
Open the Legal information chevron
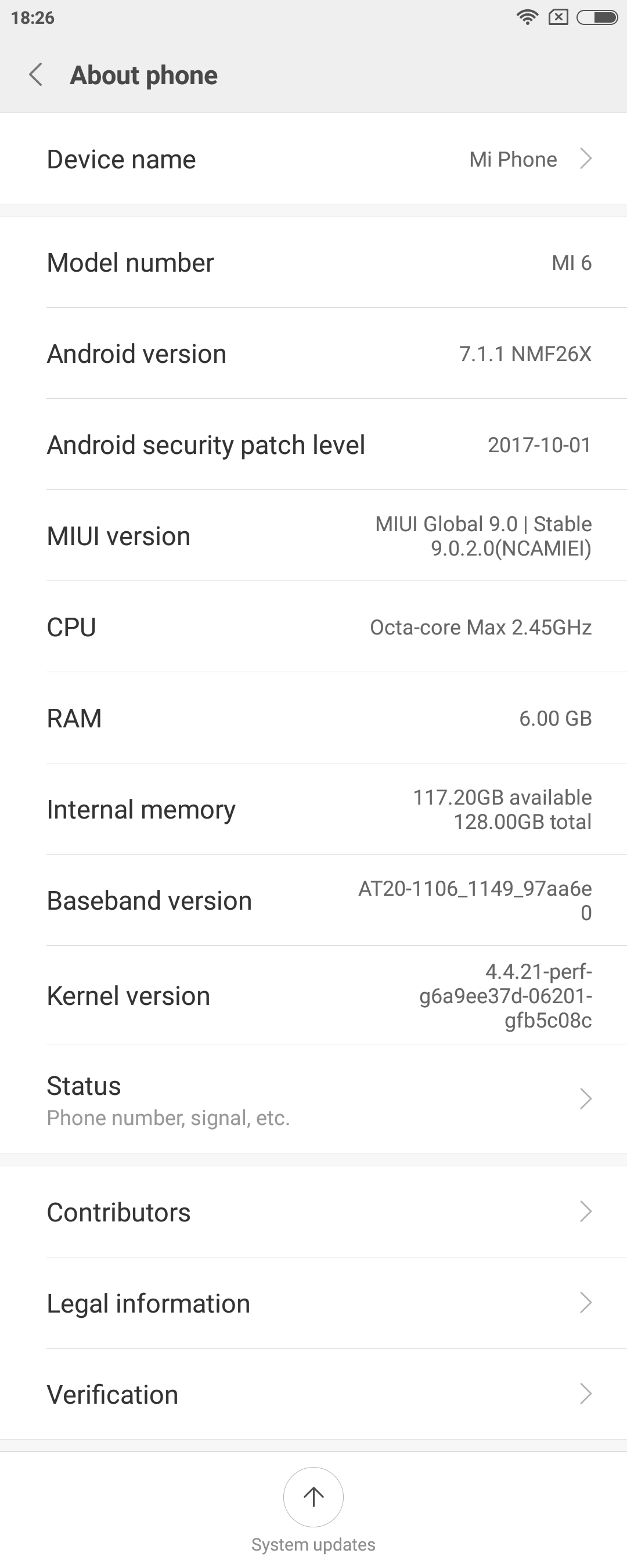click(x=586, y=1303)
